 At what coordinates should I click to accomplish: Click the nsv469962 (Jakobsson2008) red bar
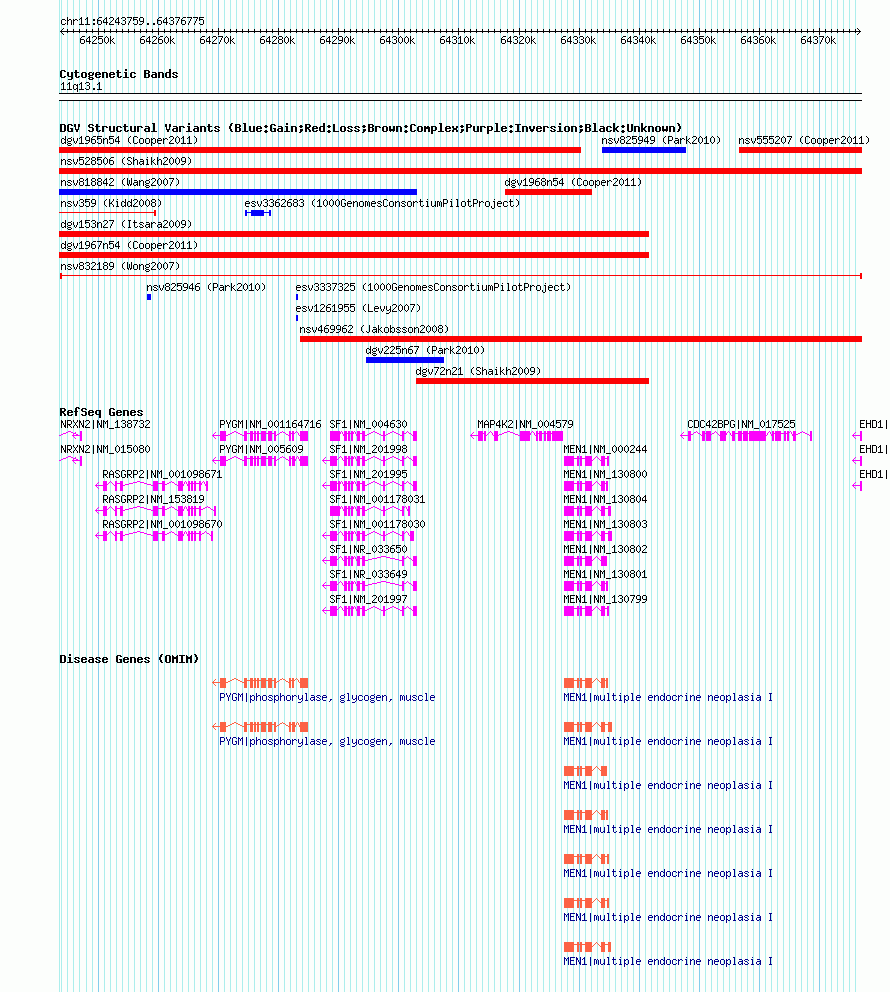pos(581,339)
